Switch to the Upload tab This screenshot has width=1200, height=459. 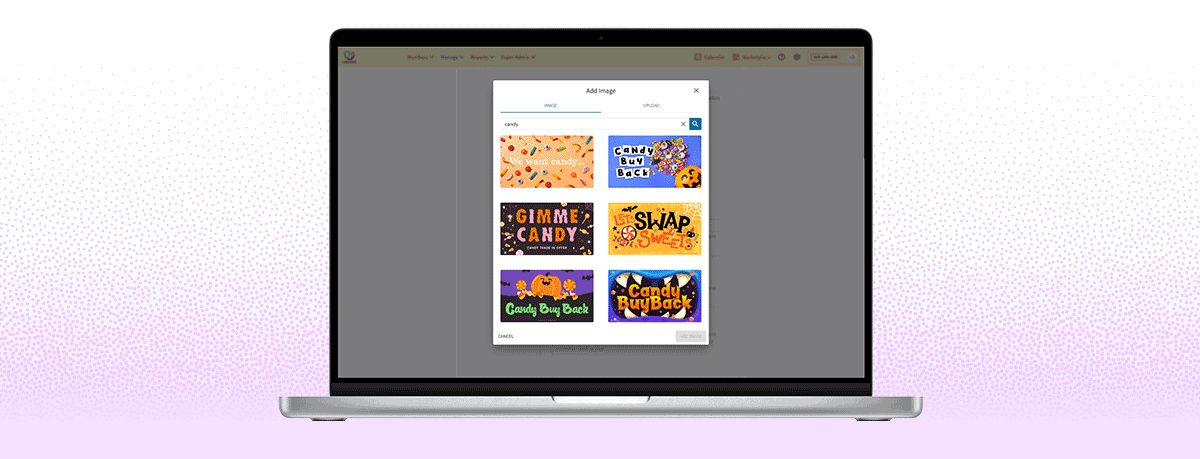pos(651,105)
